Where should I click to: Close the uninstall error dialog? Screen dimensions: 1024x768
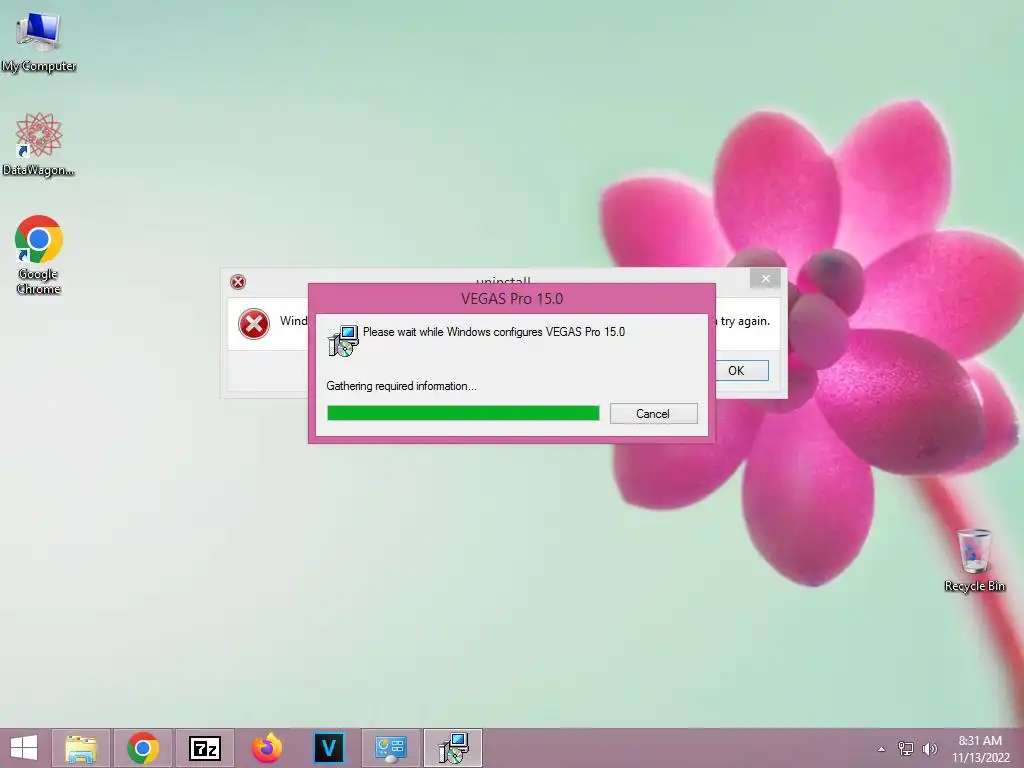point(765,279)
